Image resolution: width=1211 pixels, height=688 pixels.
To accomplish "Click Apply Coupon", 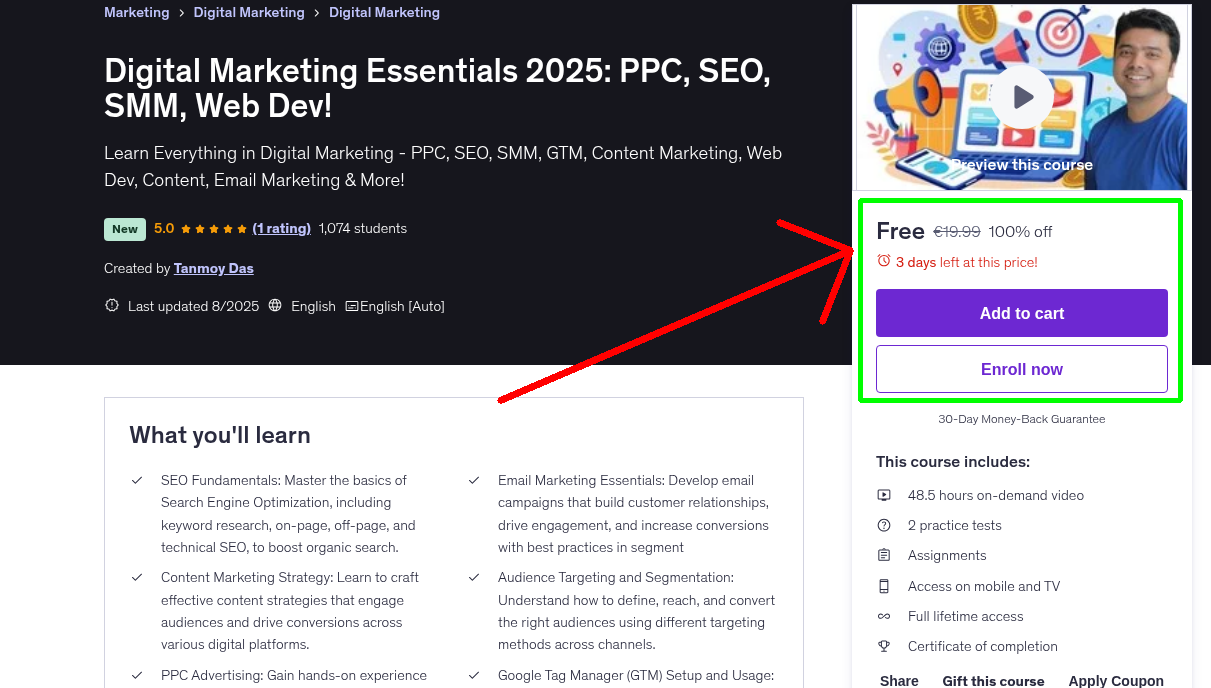I will [1115, 680].
